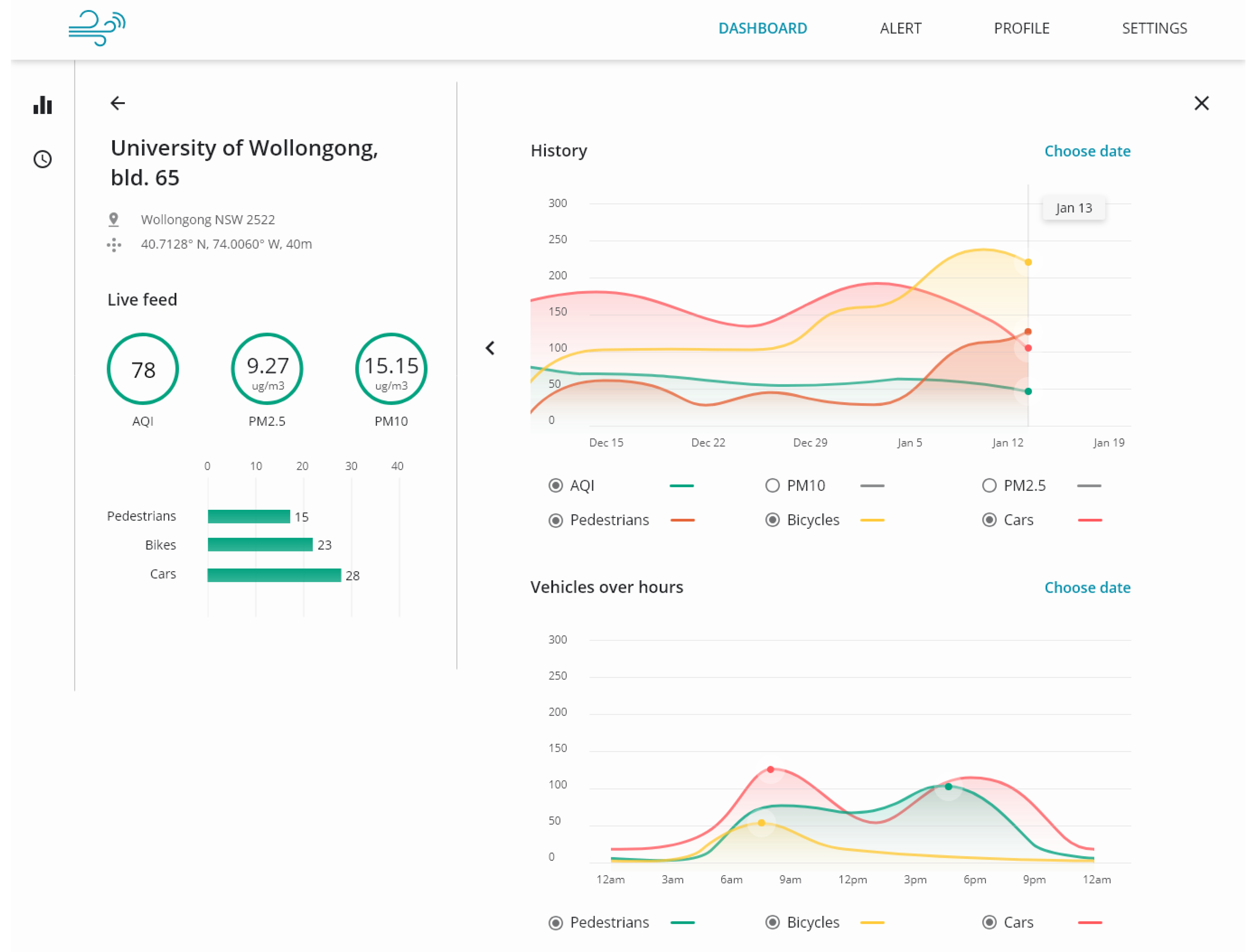Click the coordinates dots icon
The height and width of the screenshot is (952, 1260).
(x=114, y=244)
